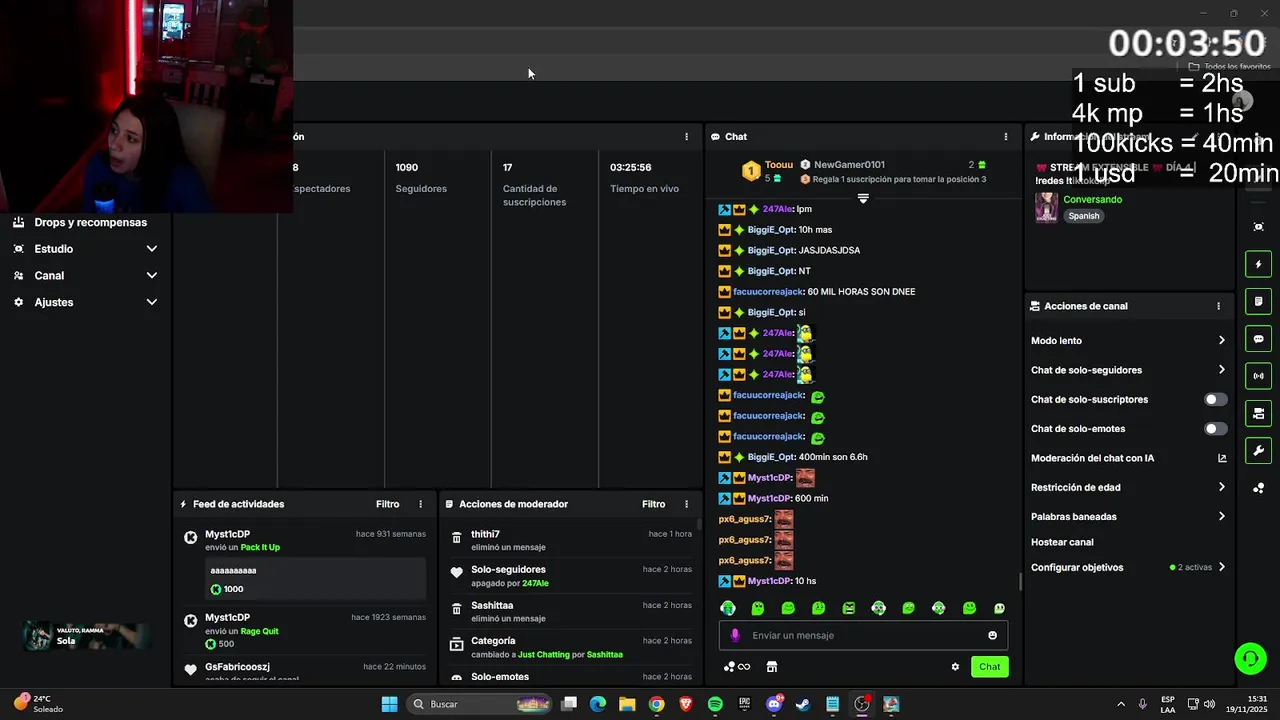This screenshot has width=1280, height=720.
Task: Open Modo lento options arrow
Action: pos(1221,341)
